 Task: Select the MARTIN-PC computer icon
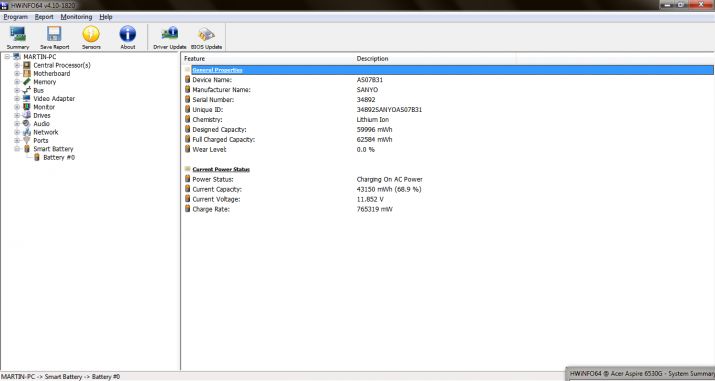(x=17, y=57)
